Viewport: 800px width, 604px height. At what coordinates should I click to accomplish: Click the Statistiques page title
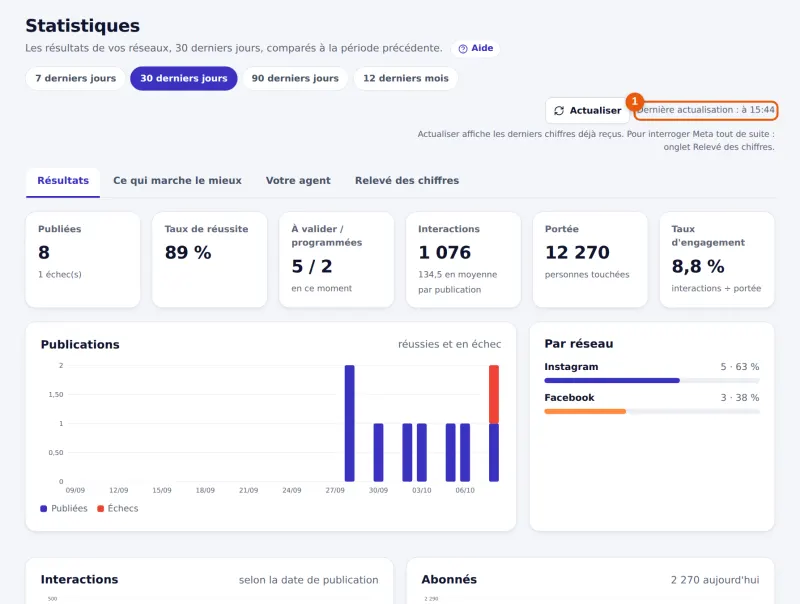click(83, 26)
